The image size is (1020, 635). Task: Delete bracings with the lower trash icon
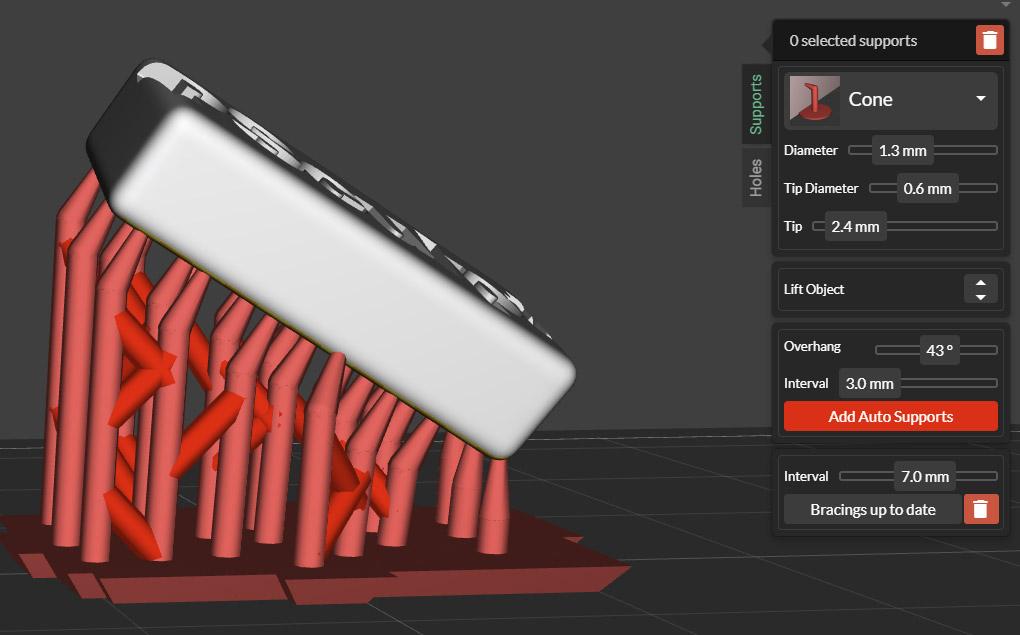981,509
